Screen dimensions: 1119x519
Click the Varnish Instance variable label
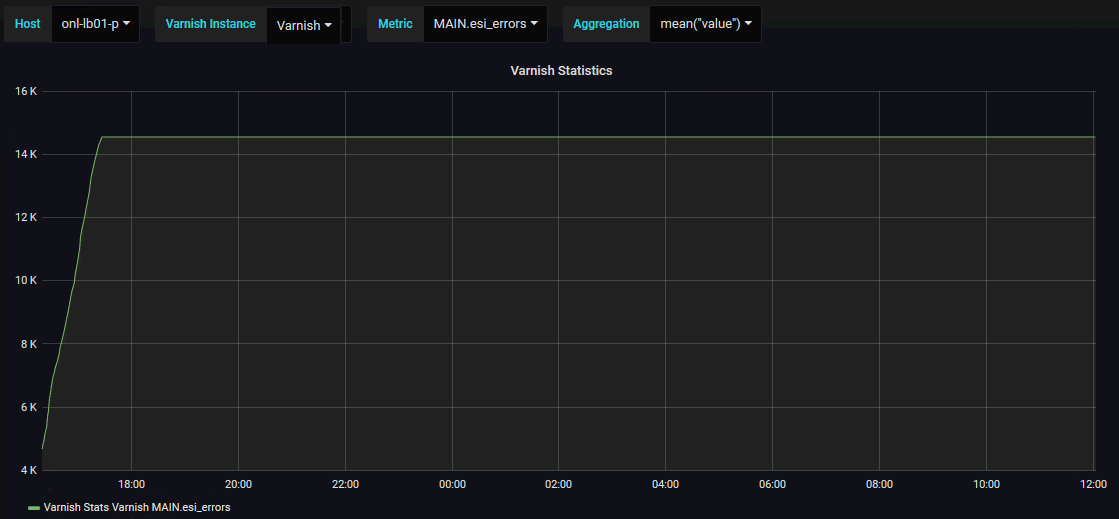point(211,24)
